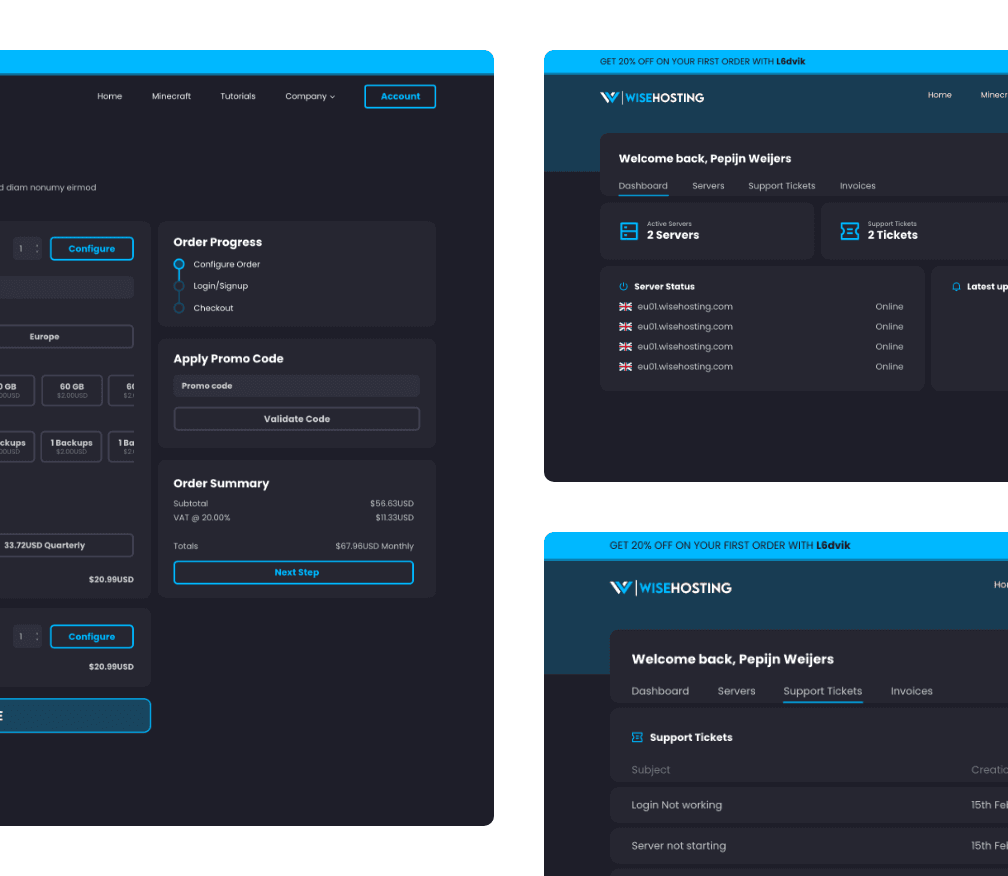Click the promo banner in the support tickets panel

(776, 545)
